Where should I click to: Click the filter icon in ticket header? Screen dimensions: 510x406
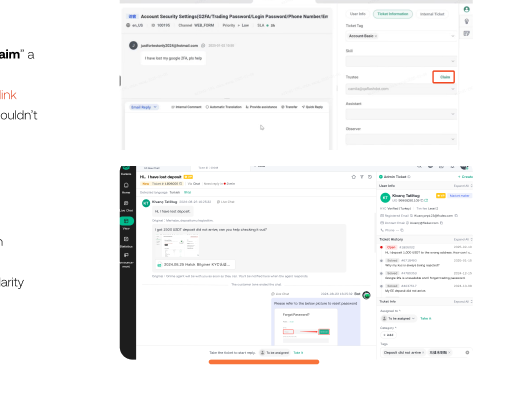tap(362, 177)
